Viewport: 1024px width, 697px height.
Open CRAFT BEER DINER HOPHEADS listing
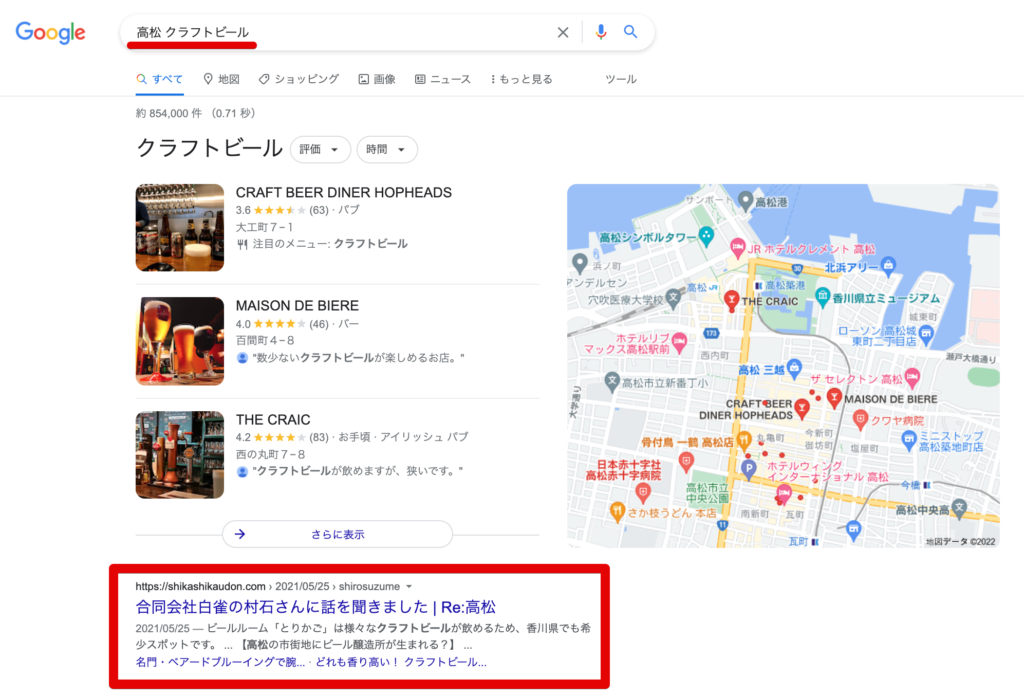pos(344,192)
